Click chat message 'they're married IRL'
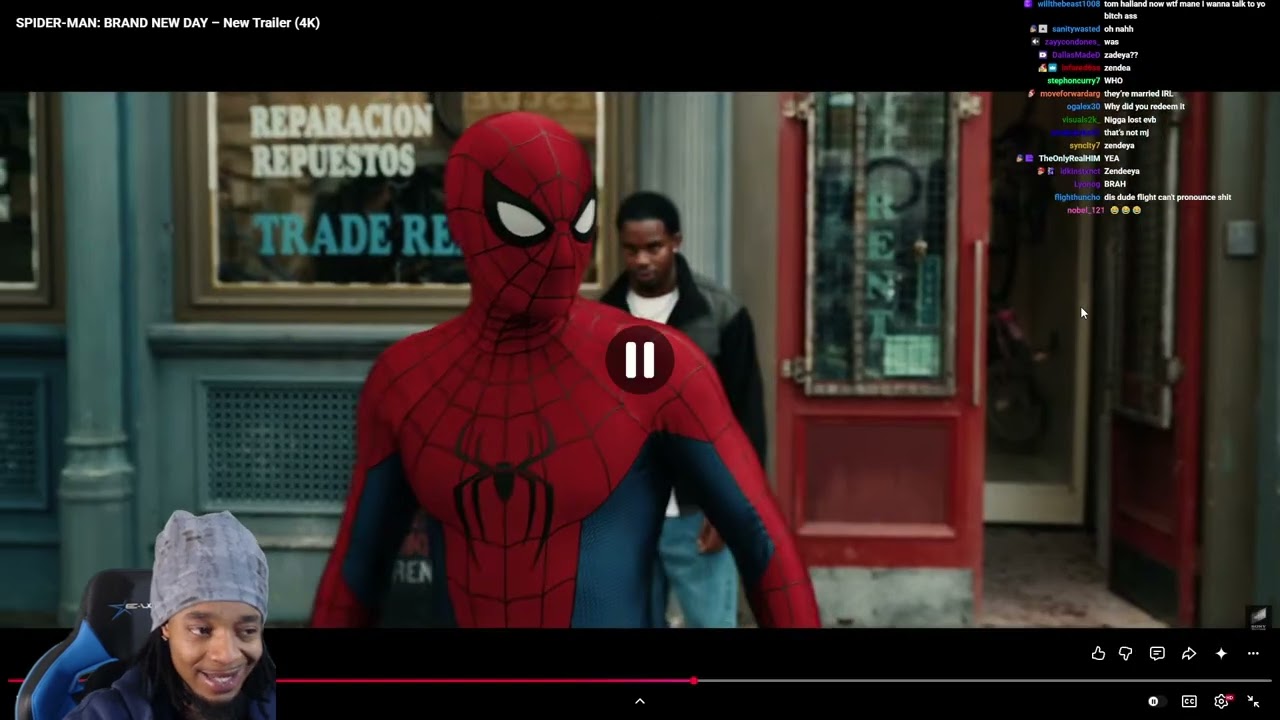The width and height of the screenshot is (1280, 720). pos(1138,94)
